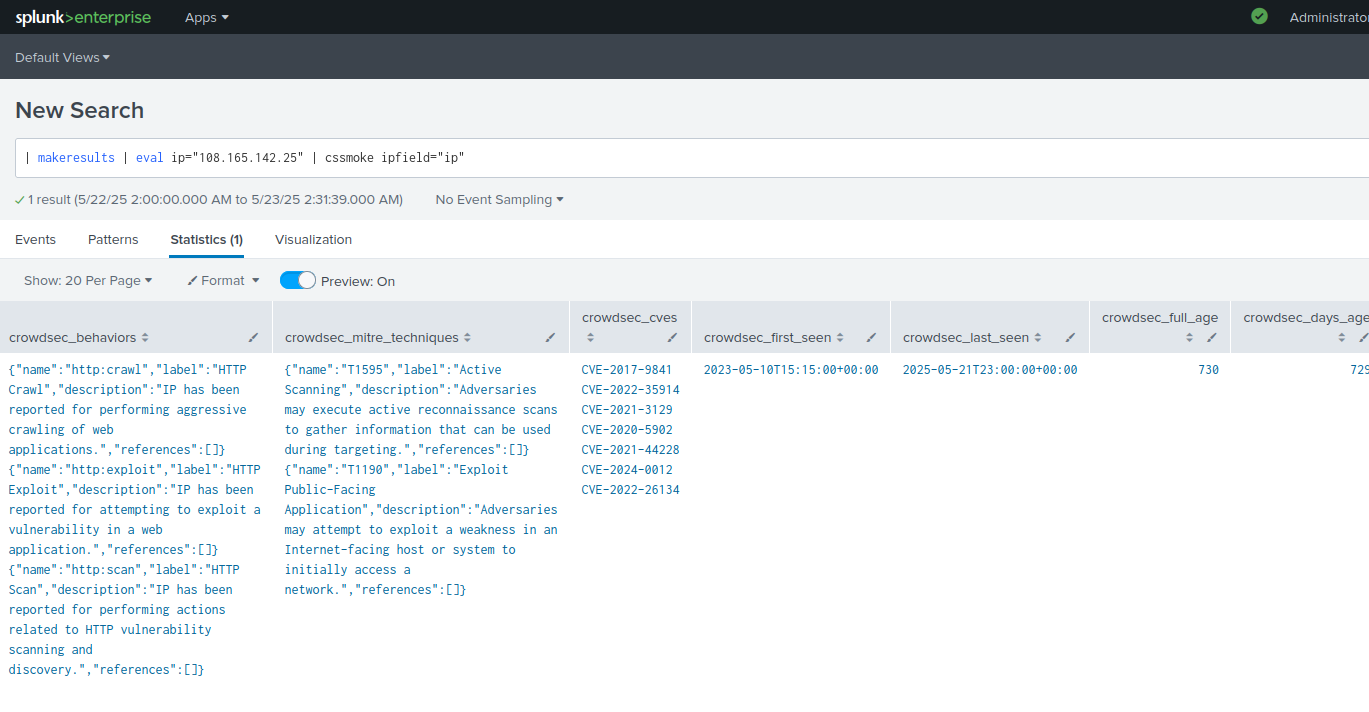This screenshot has width=1369, height=712.
Task: Click the green health status checkmark icon
Action: tap(1259, 16)
